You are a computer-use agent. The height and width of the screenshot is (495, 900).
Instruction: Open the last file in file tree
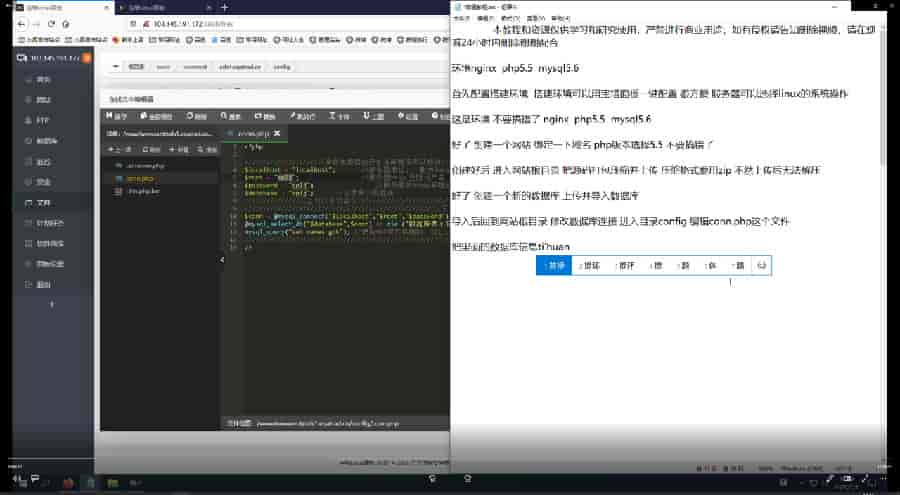[x=138, y=190]
